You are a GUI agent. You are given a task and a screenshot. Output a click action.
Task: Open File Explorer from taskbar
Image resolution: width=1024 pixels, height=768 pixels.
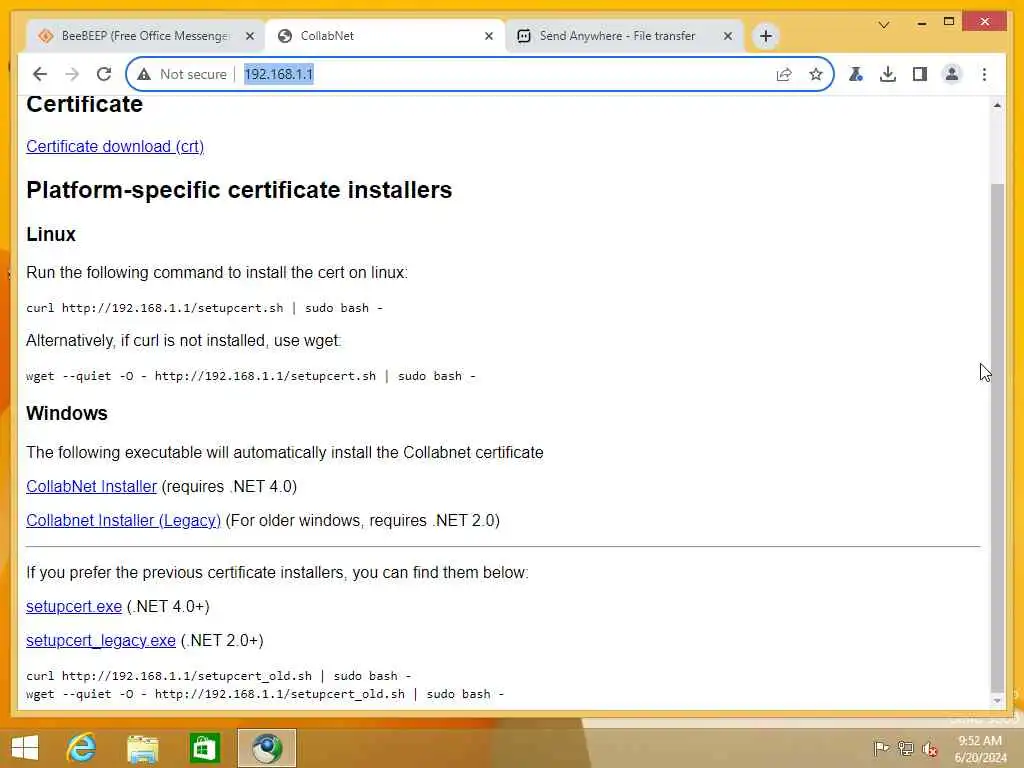click(142, 748)
